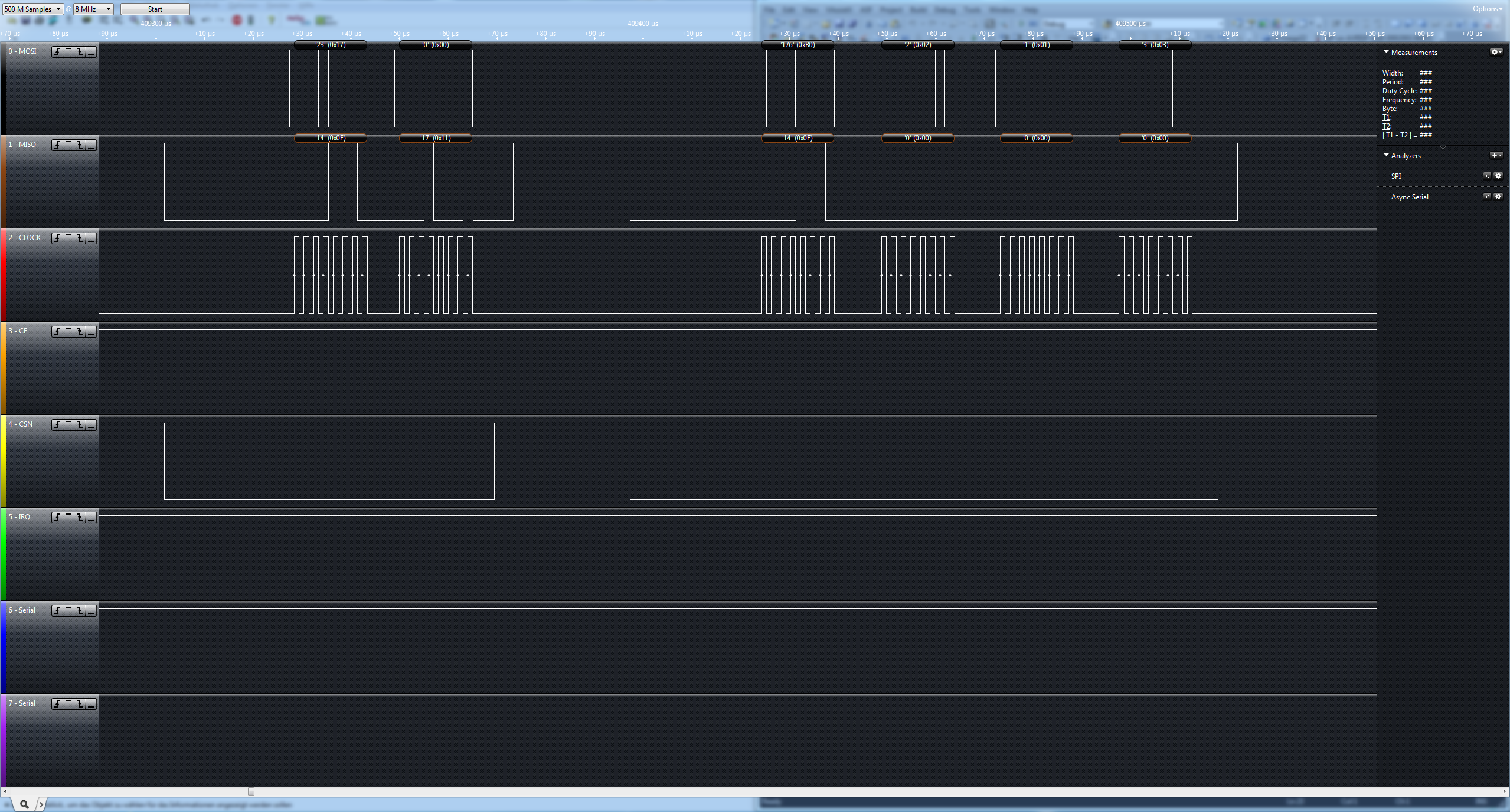The width and height of the screenshot is (1510, 812).
Task: Set high level trigger on MISO channel
Action: pos(68,145)
